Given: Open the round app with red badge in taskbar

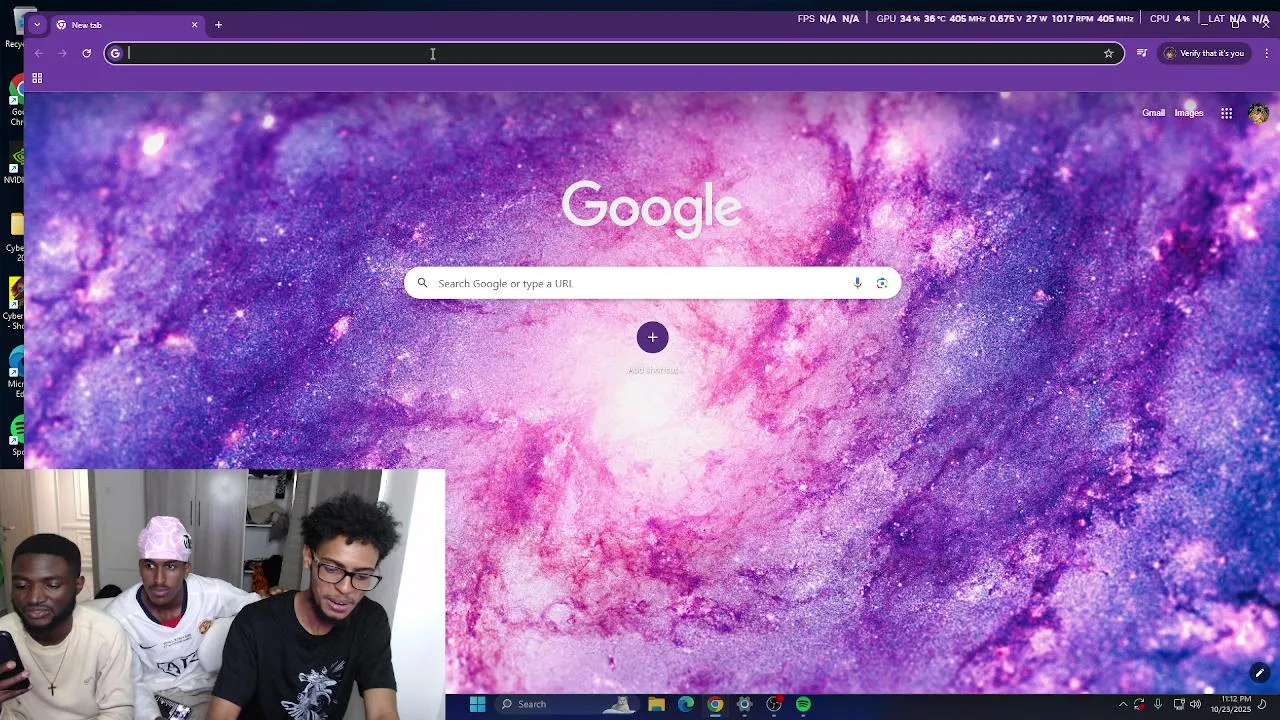Looking at the screenshot, I should point(774,704).
